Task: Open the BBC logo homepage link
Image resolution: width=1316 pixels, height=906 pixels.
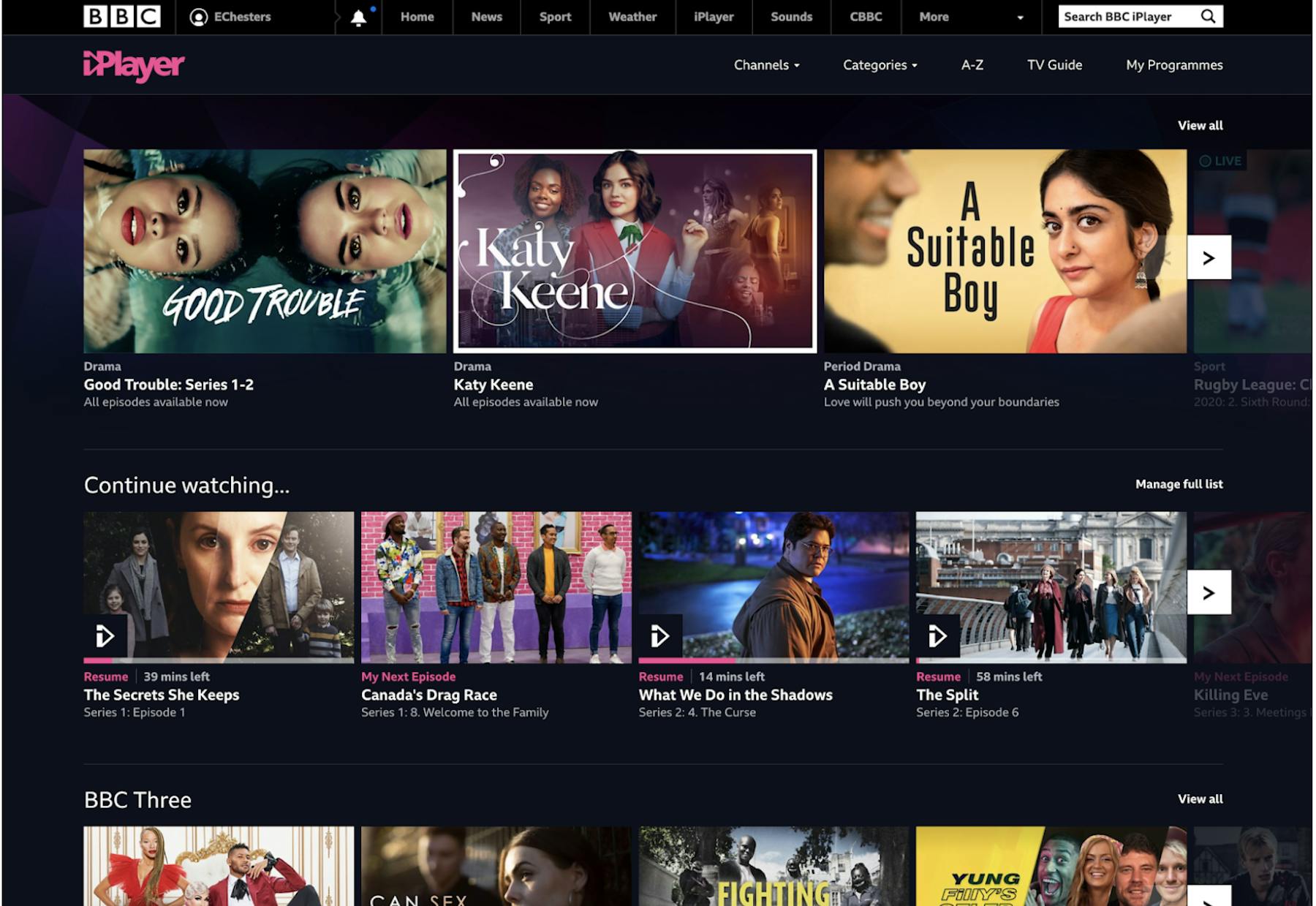Action: click(122, 16)
